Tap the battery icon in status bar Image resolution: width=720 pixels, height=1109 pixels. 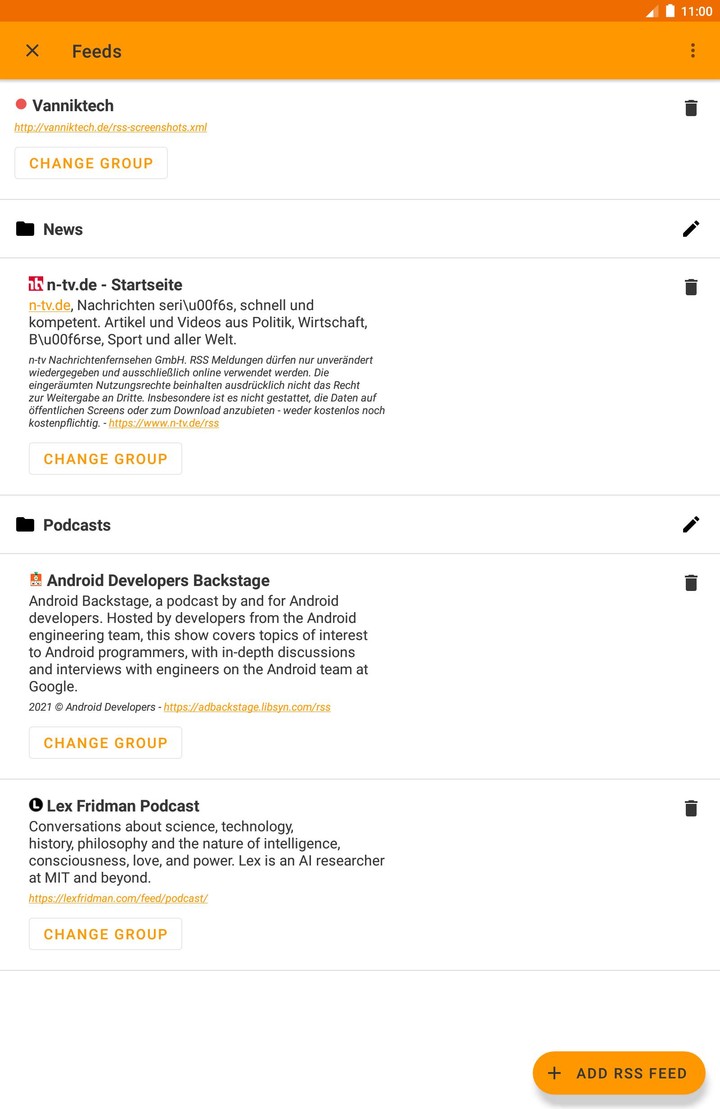pyautogui.click(x=670, y=11)
